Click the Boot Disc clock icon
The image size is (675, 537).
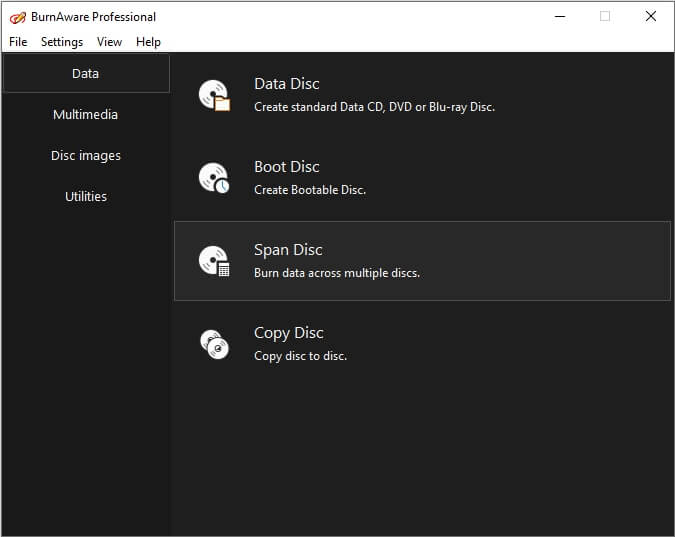(215, 179)
